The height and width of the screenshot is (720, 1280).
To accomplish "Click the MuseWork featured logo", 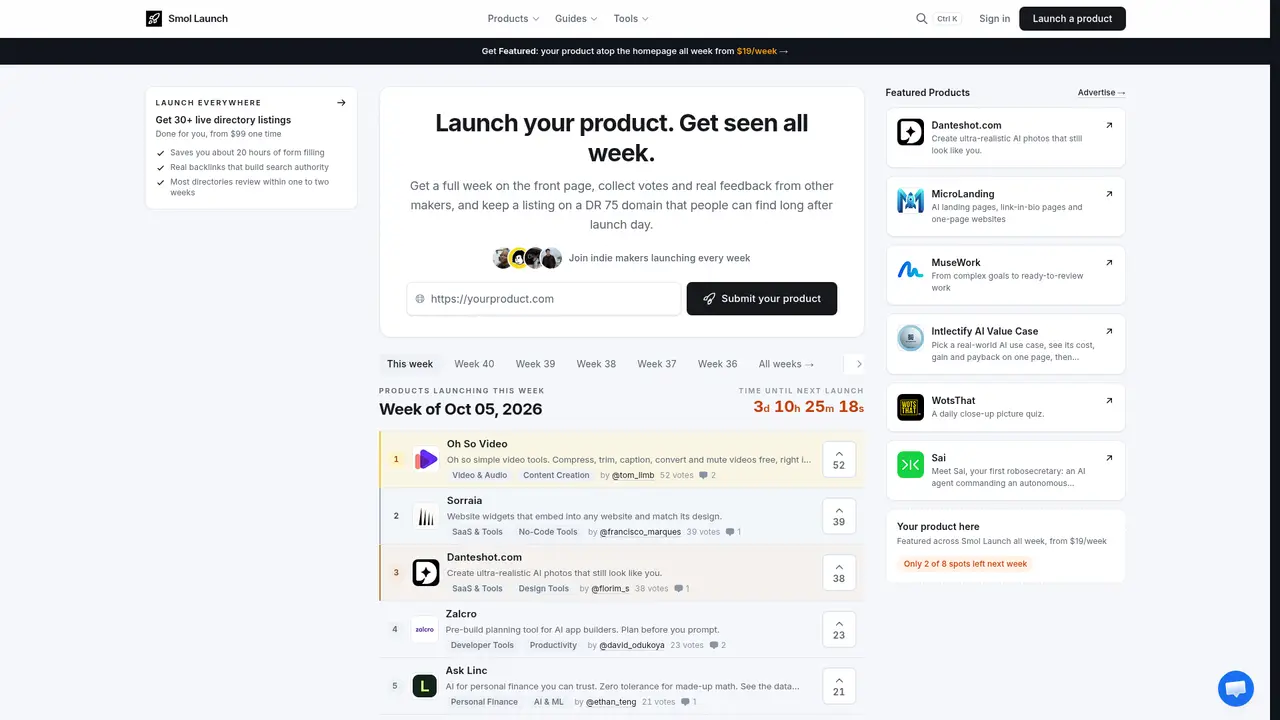I will click(910, 269).
